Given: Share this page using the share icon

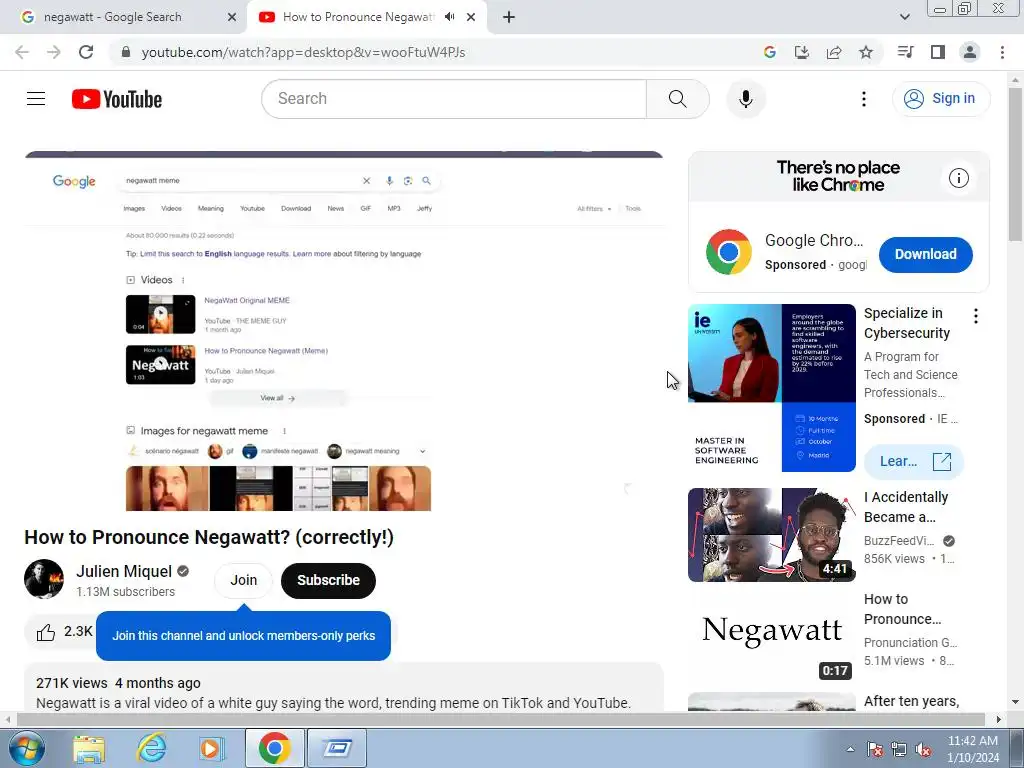Looking at the screenshot, I should click(834, 52).
